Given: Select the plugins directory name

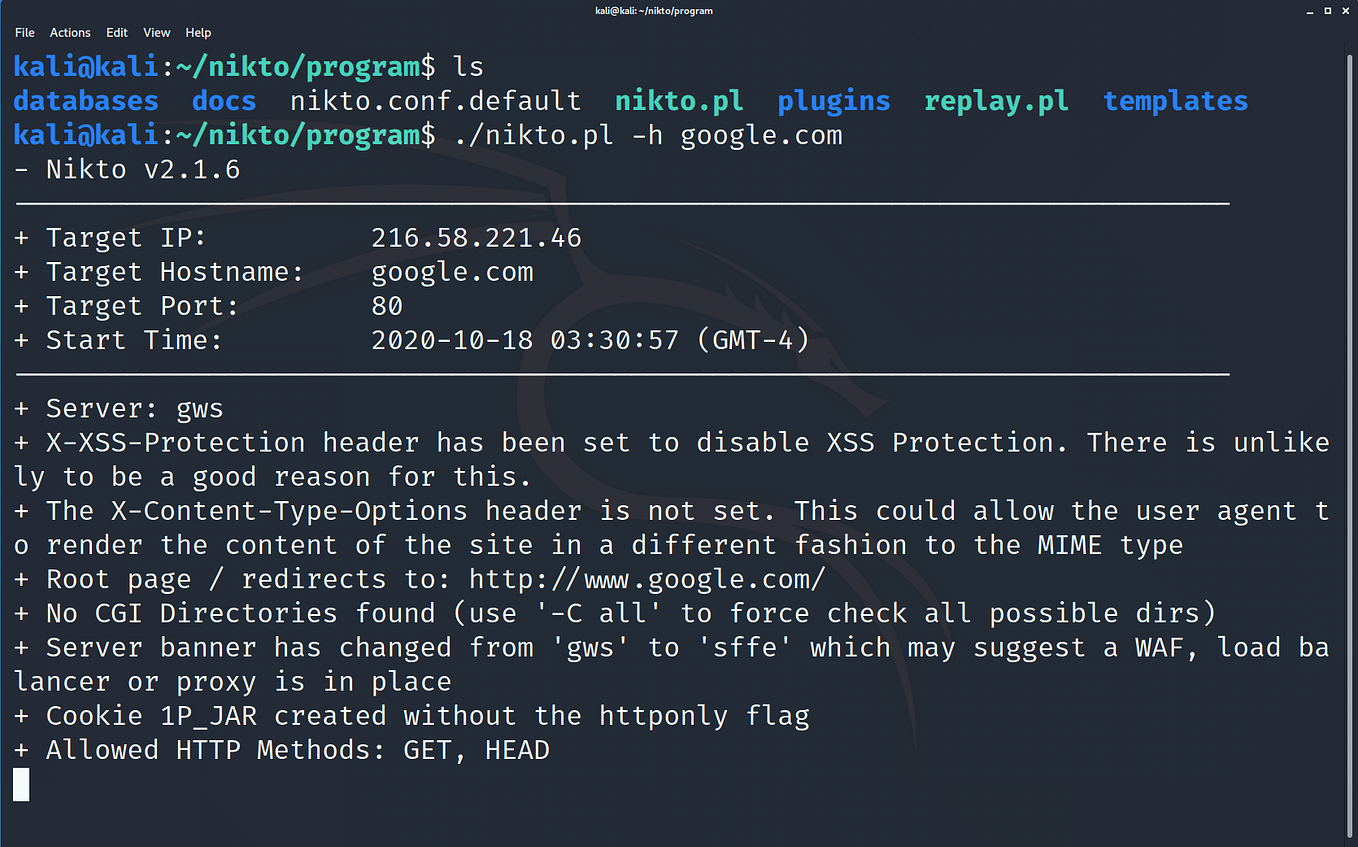Looking at the screenshot, I should coord(833,100).
